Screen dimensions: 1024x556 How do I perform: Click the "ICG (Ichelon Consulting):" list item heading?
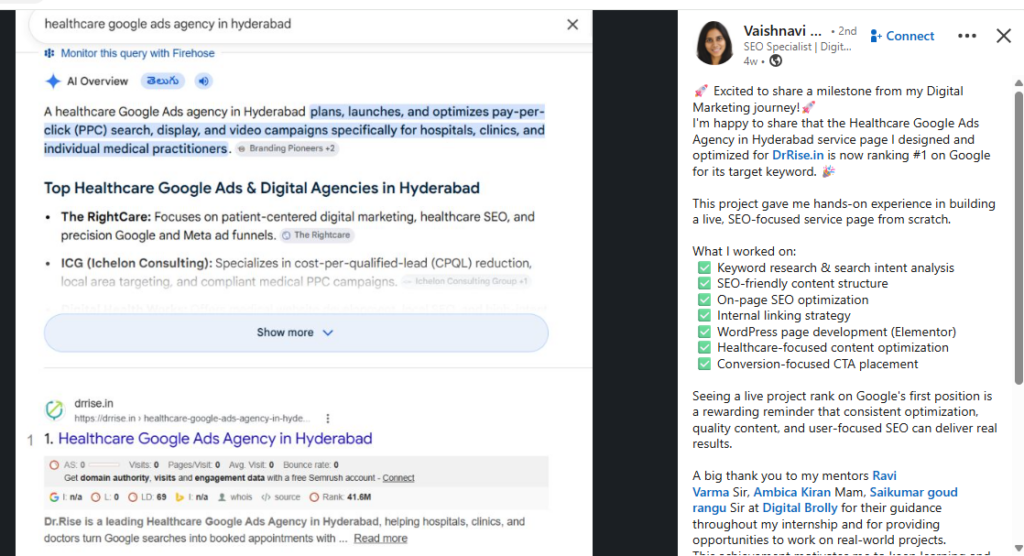coord(136,263)
